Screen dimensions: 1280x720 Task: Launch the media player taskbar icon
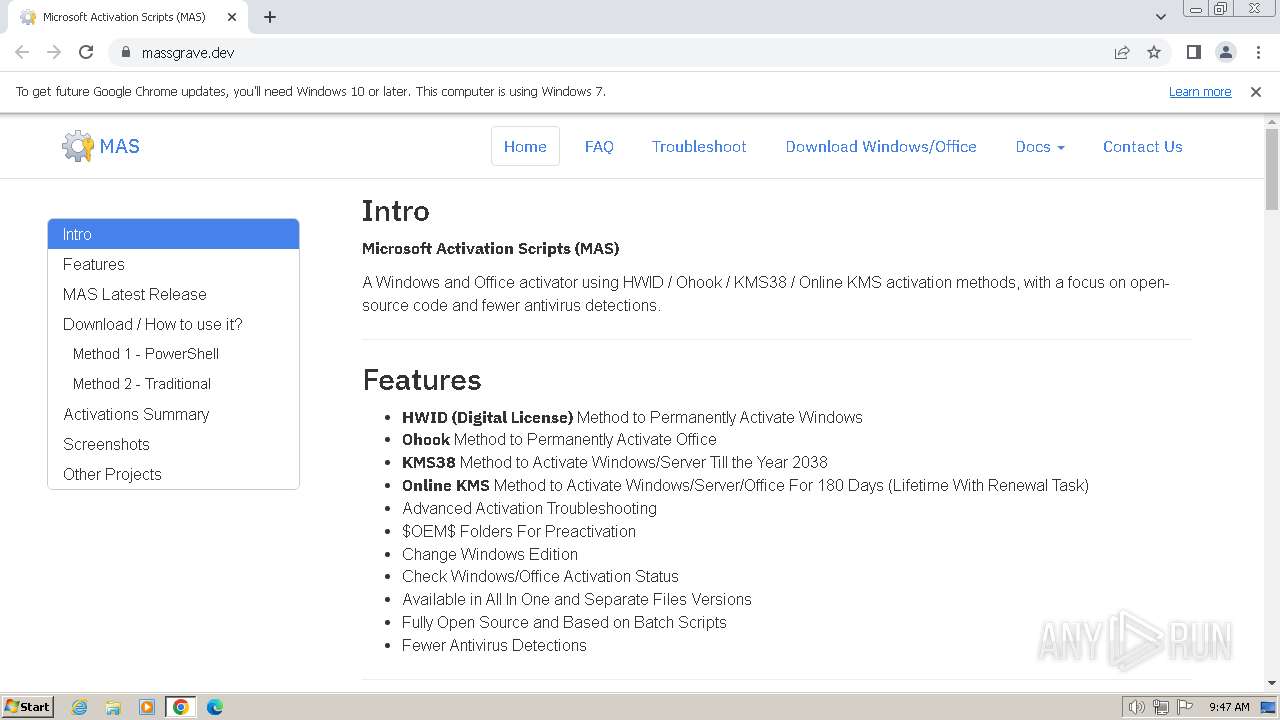click(x=147, y=707)
